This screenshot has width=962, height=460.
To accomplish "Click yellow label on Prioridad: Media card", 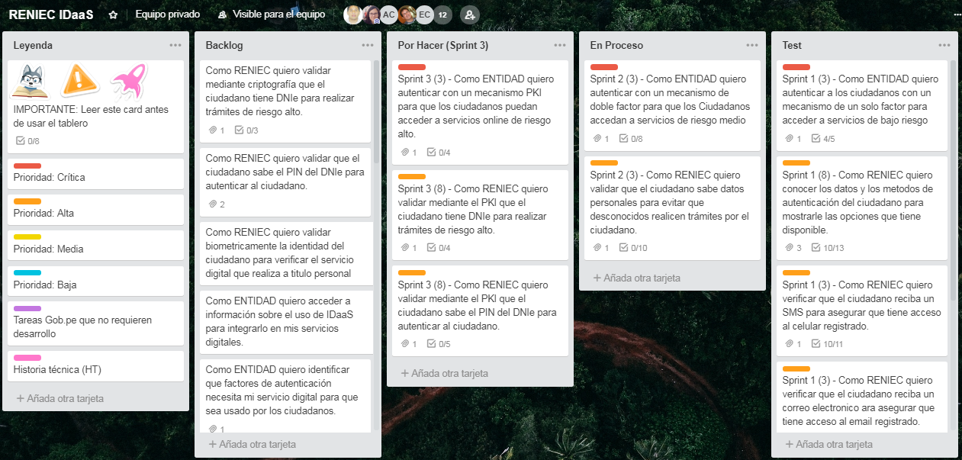I will coord(27,237).
